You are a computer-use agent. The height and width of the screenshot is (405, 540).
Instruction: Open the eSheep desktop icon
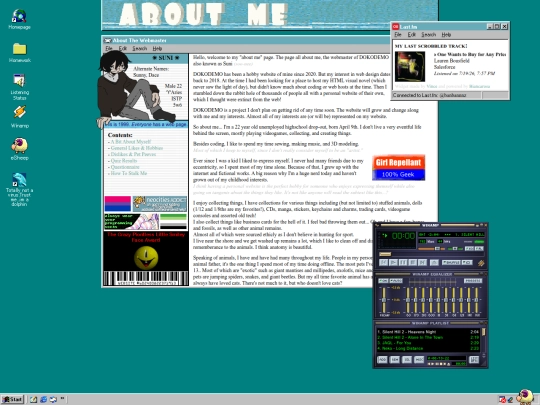click(x=19, y=149)
